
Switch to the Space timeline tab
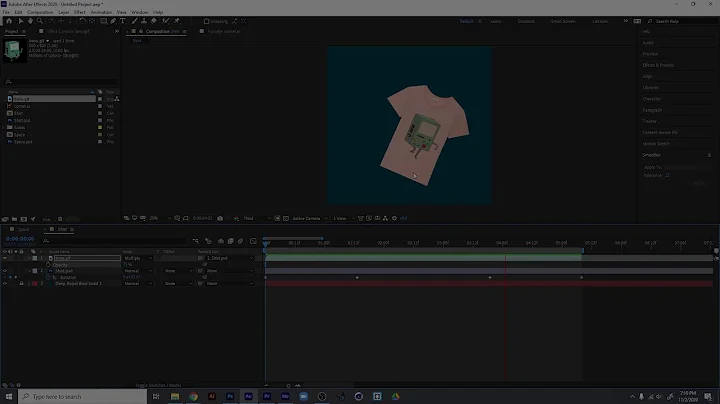pos(23,230)
